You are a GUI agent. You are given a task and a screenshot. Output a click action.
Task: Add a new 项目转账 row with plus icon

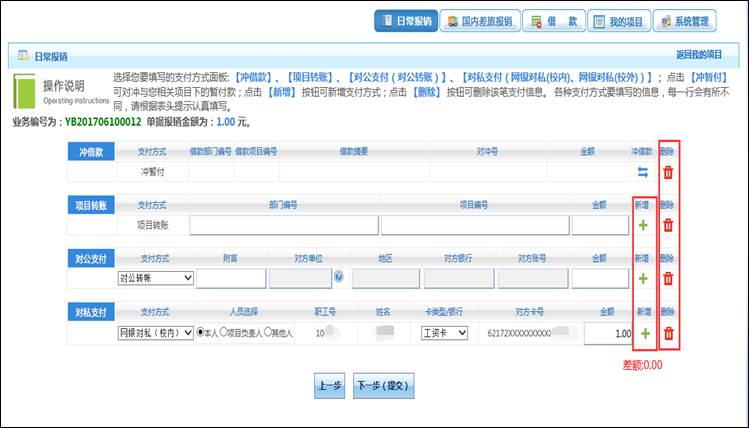(642, 225)
